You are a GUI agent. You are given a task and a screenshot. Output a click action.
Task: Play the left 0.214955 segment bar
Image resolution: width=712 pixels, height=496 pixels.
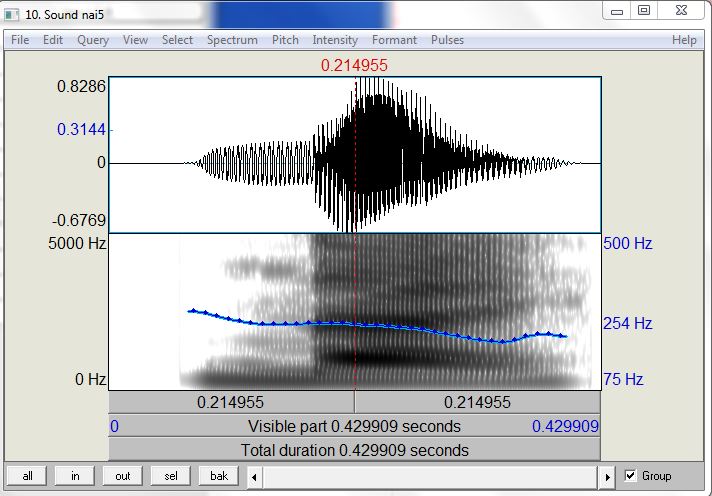pos(231,402)
